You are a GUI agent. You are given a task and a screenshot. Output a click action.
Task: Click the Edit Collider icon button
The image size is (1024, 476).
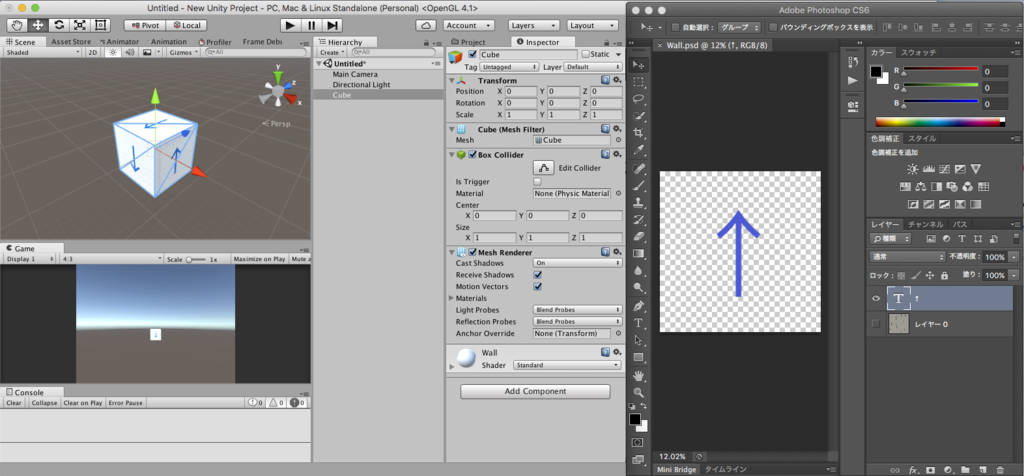click(543, 168)
